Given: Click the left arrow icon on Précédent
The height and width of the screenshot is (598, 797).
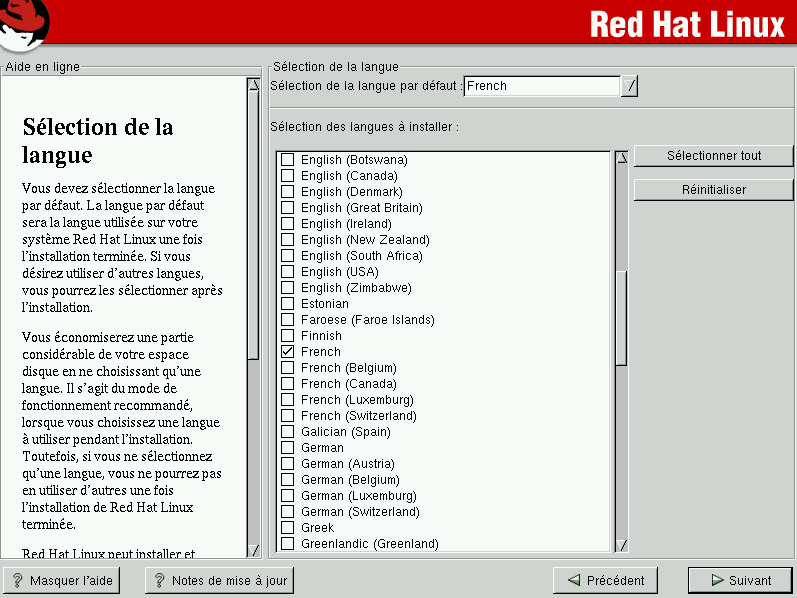Looking at the screenshot, I should click(x=573, y=580).
